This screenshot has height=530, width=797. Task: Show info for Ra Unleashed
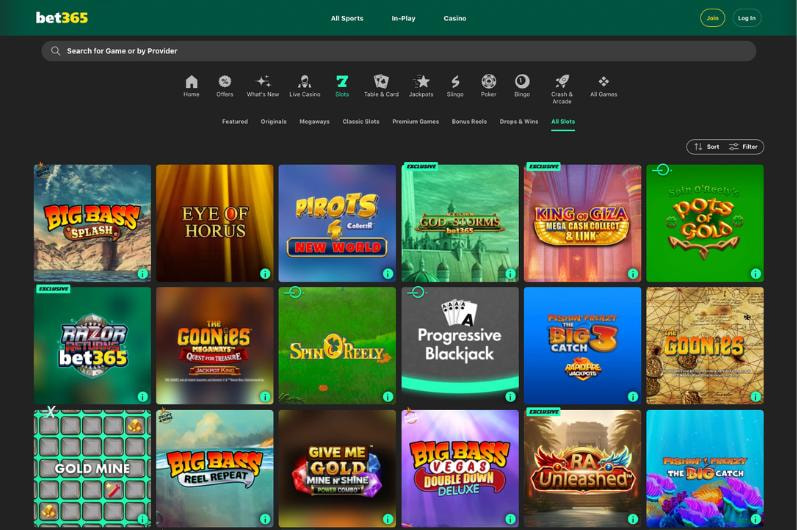click(x=633, y=519)
